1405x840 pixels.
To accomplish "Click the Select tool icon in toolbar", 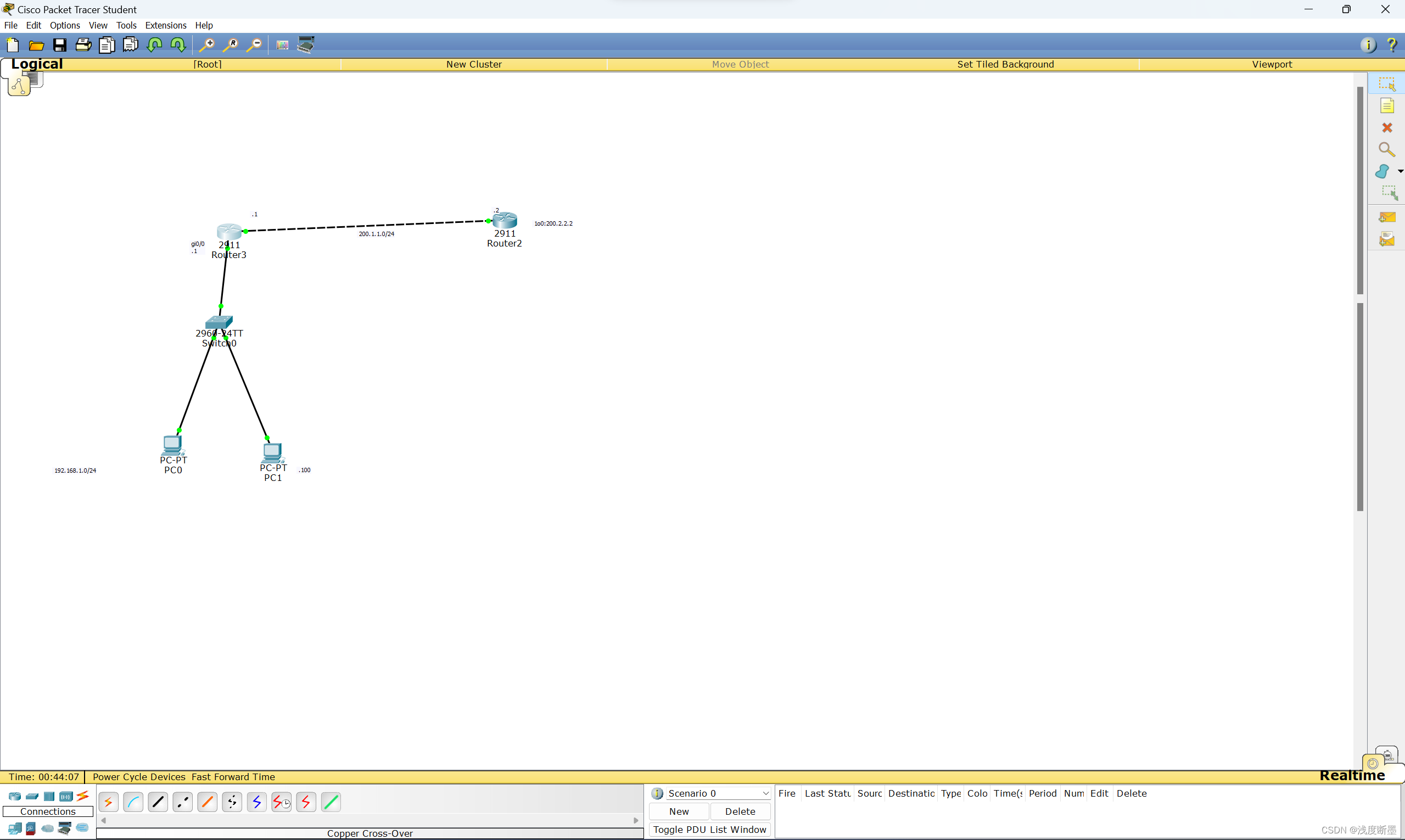I will click(1388, 83).
